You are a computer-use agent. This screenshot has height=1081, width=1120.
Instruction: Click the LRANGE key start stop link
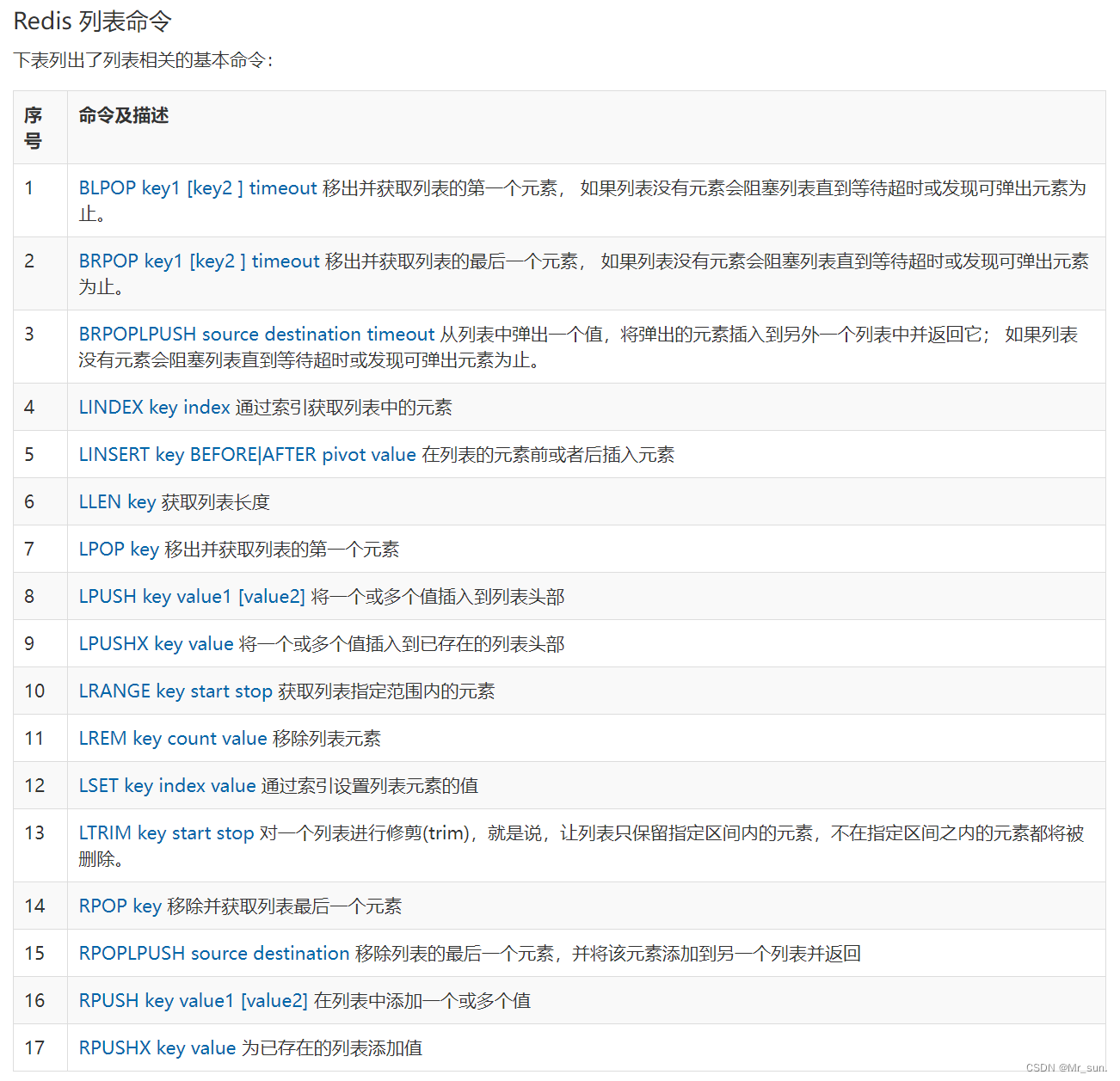[175, 691]
